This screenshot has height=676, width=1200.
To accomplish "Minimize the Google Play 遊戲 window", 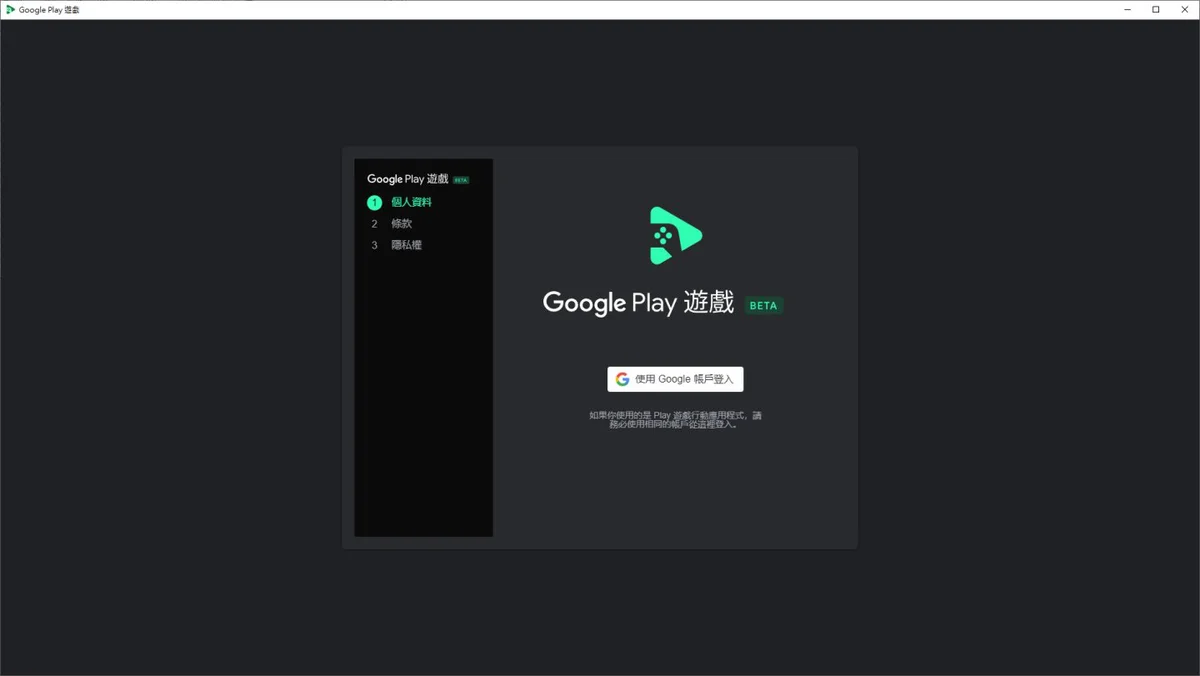I will (x=1128, y=9).
